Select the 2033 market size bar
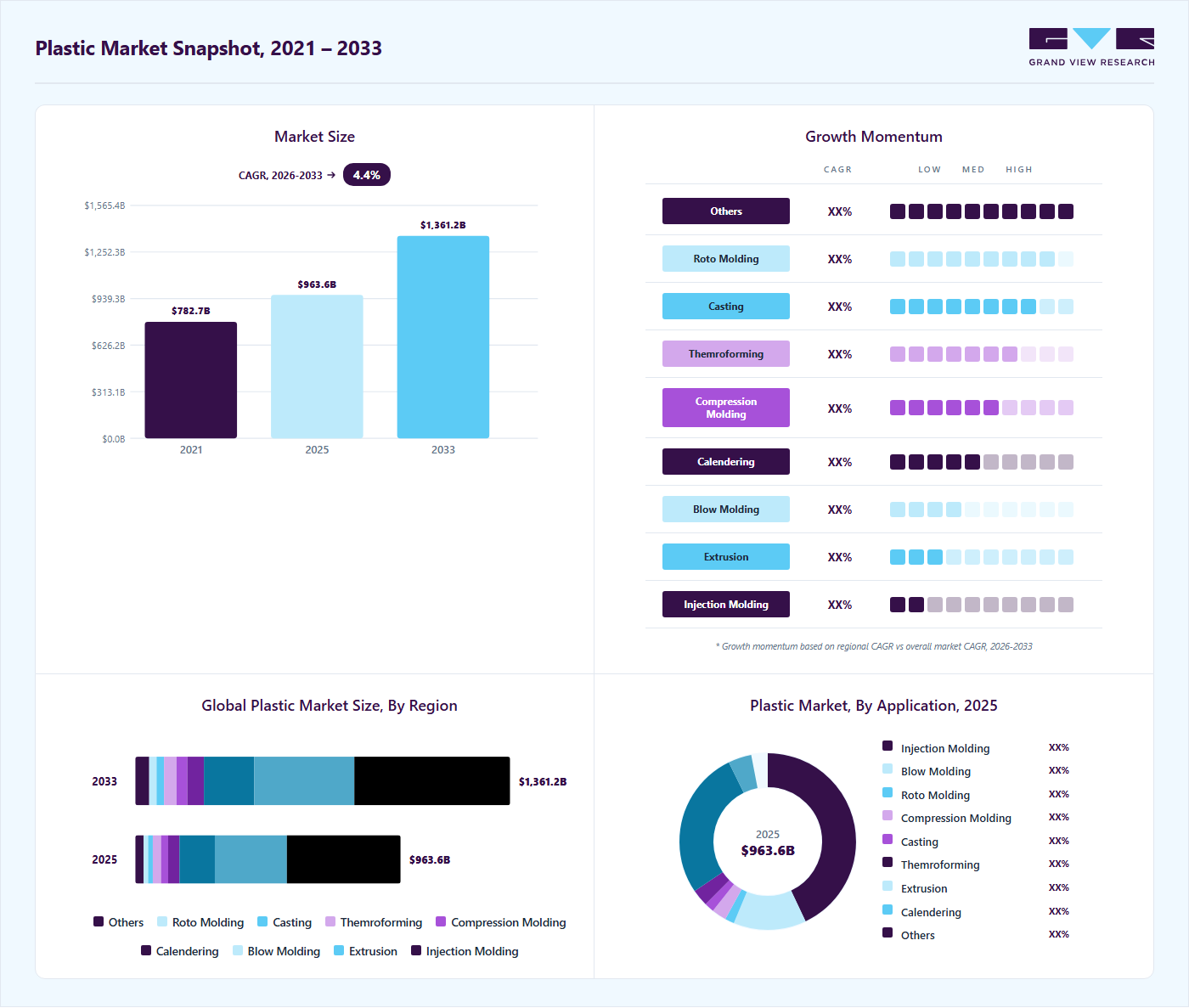This screenshot has height=1008, width=1189. click(x=443, y=337)
